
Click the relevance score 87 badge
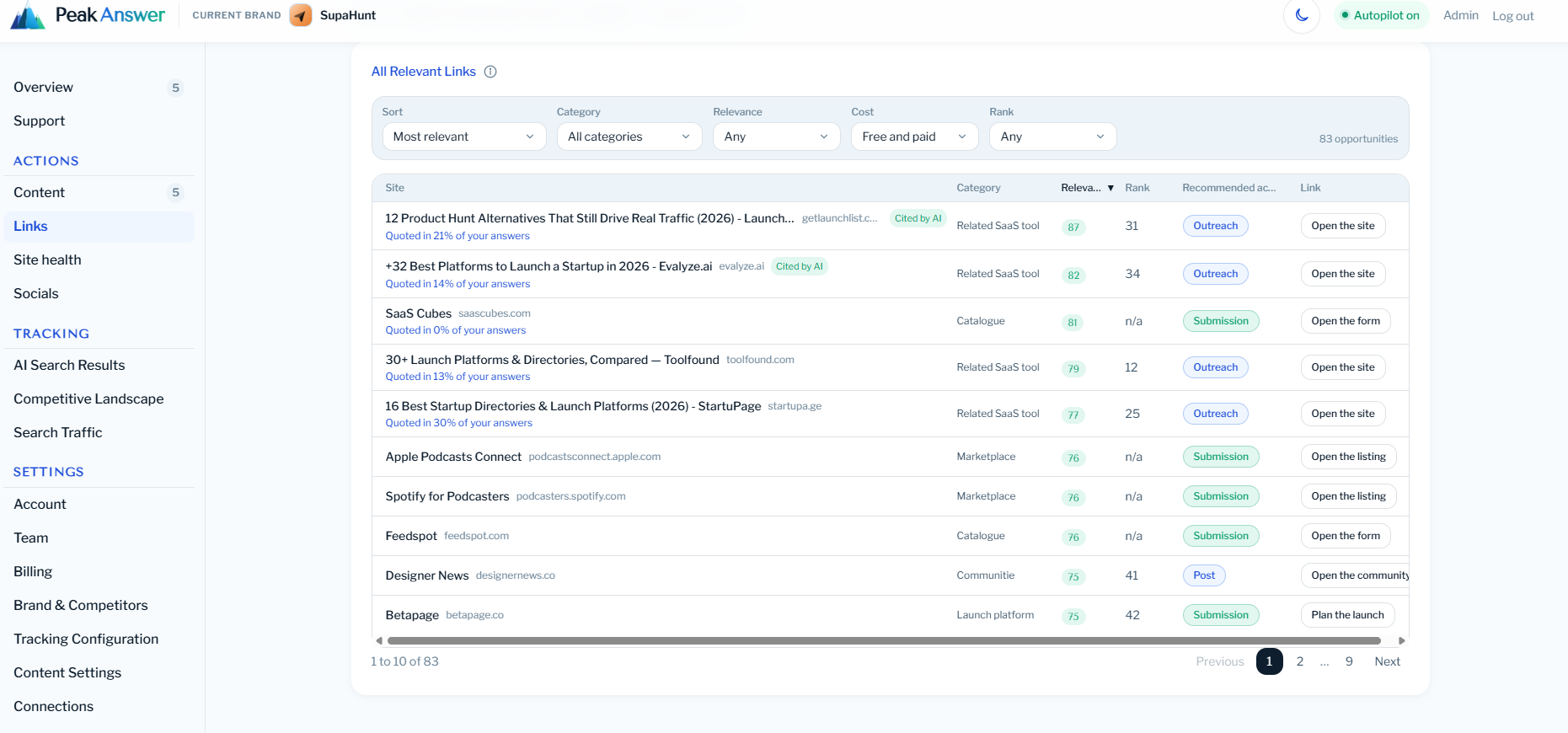(x=1073, y=227)
